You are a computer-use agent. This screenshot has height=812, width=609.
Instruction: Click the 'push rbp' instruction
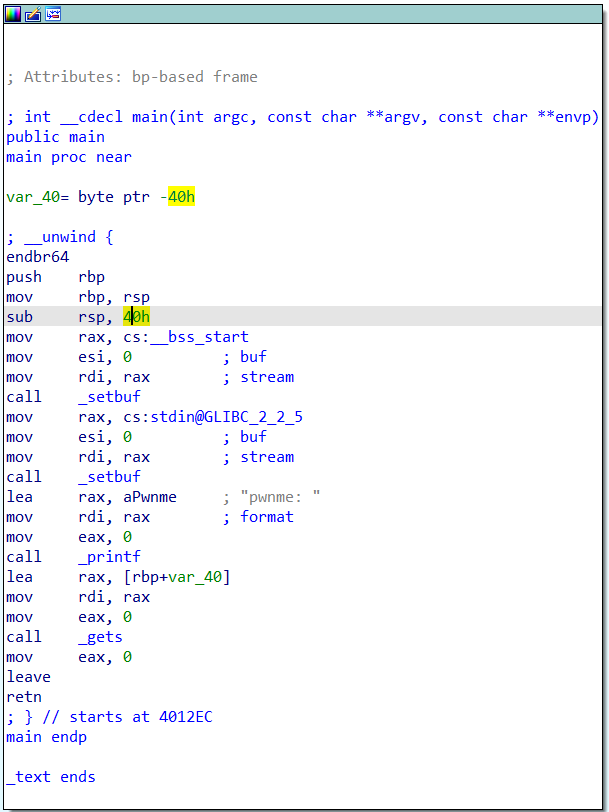(55, 278)
